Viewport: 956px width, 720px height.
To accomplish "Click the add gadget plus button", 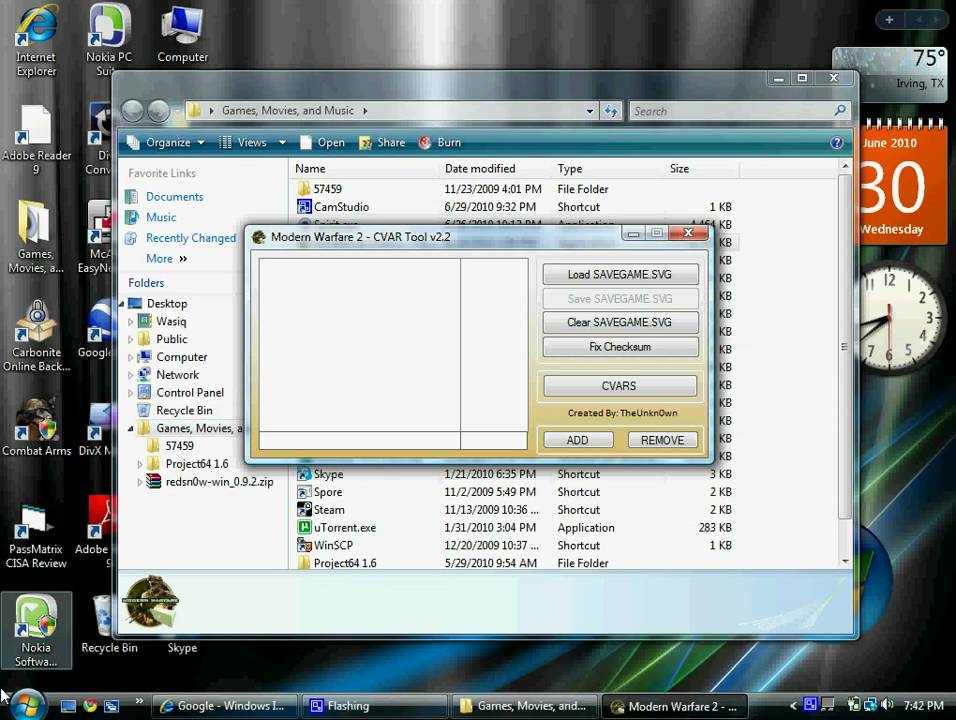I will [x=889, y=20].
